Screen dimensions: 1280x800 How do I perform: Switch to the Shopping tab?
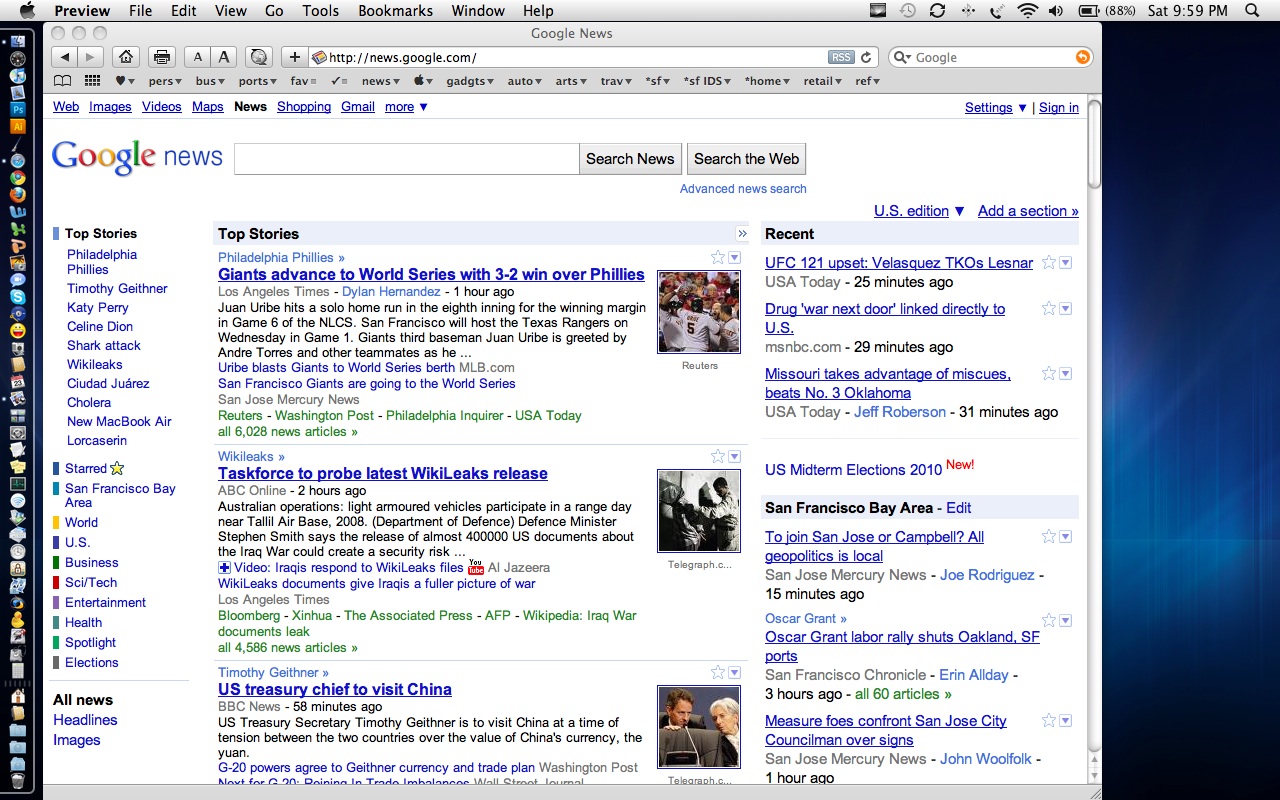point(304,107)
